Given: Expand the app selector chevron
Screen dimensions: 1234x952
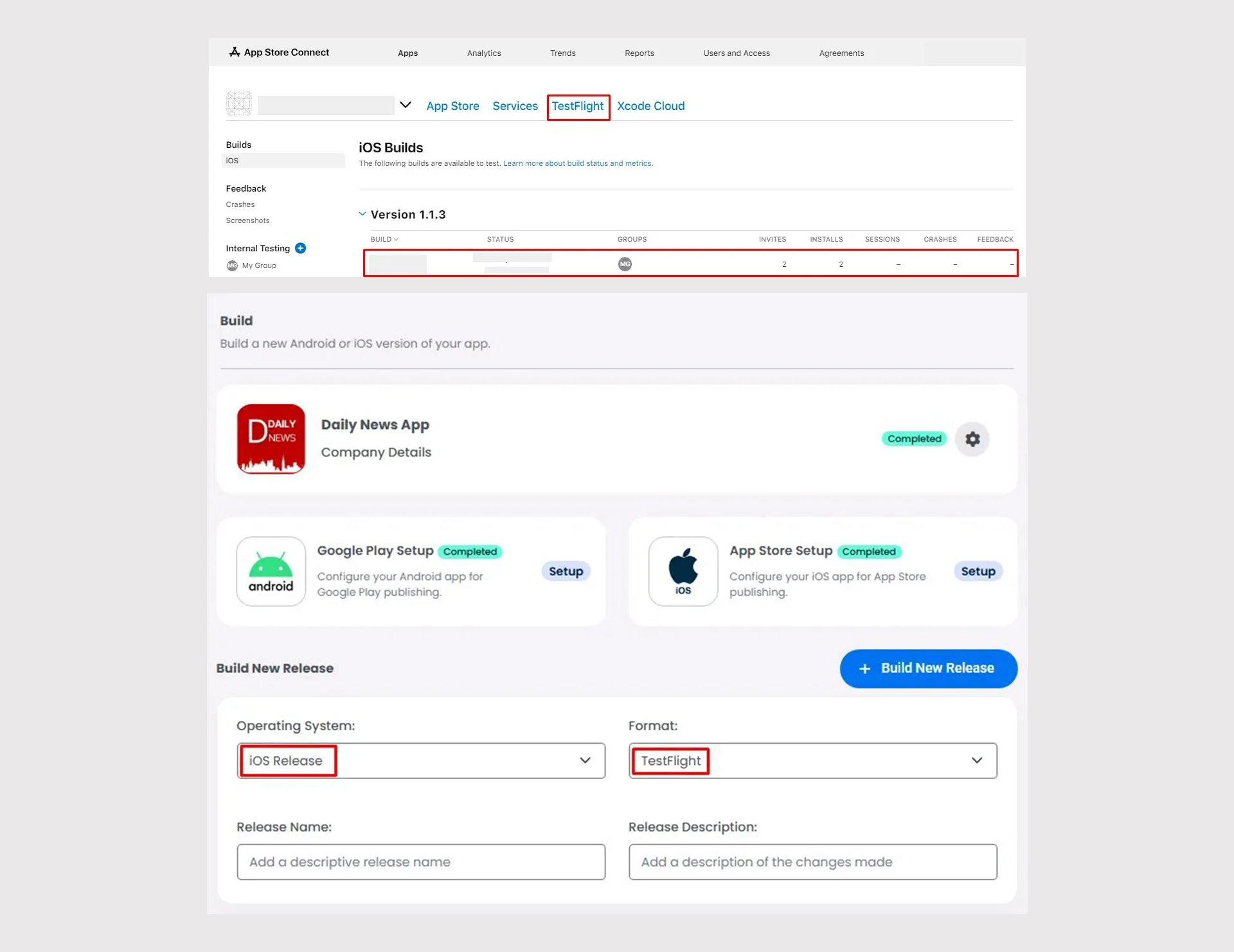Looking at the screenshot, I should click(406, 105).
